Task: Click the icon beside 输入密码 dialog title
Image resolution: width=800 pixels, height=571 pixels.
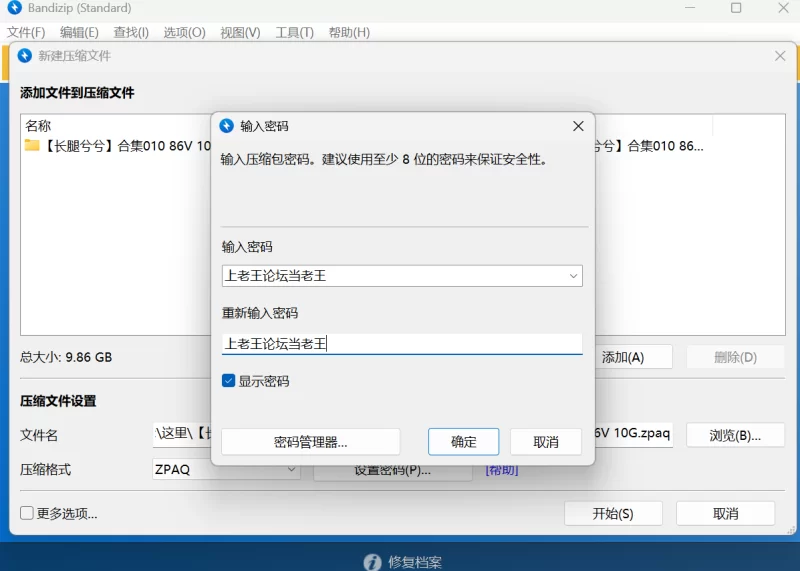Action: click(x=227, y=126)
